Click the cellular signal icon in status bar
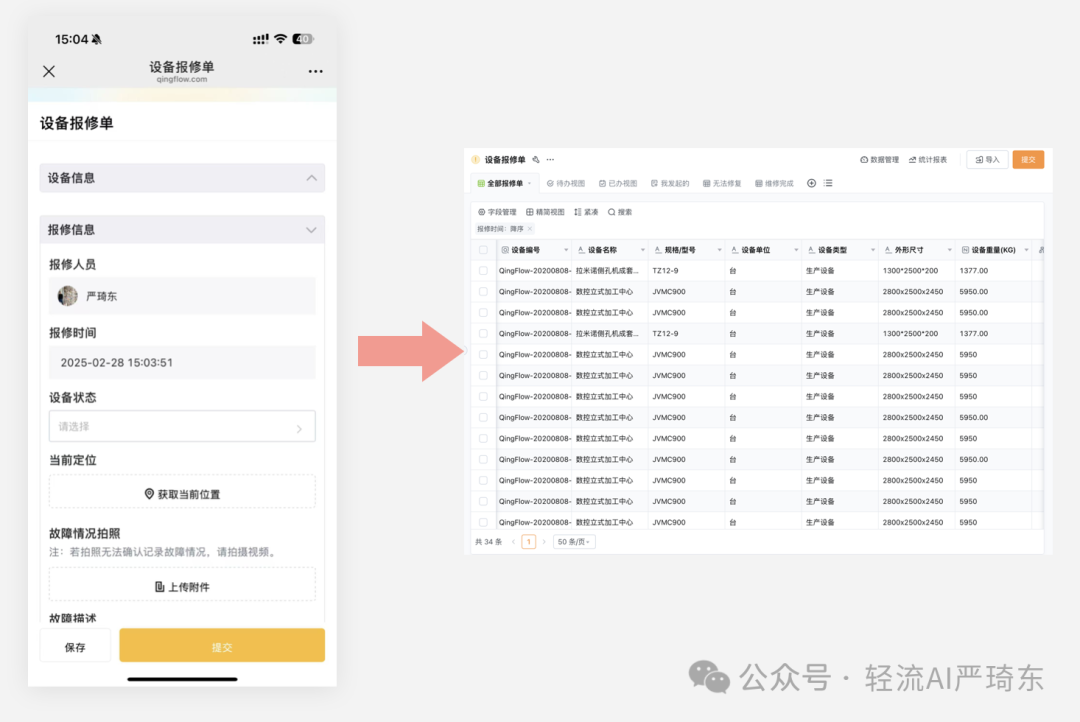The width and height of the screenshot is (1080, 722). 260,39
